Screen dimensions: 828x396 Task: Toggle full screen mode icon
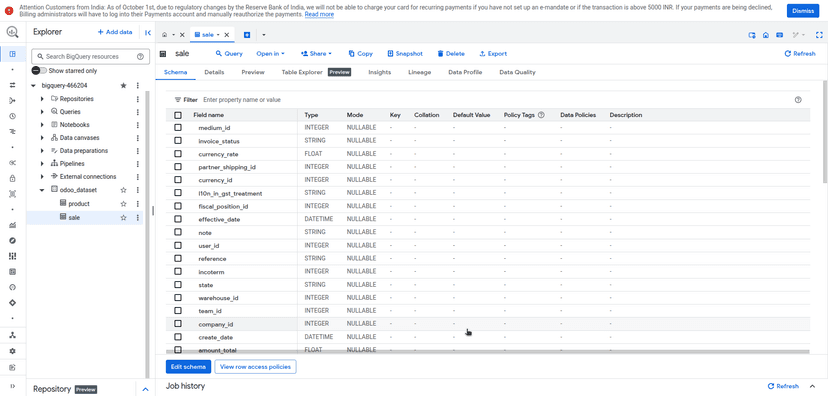[819, 35]
